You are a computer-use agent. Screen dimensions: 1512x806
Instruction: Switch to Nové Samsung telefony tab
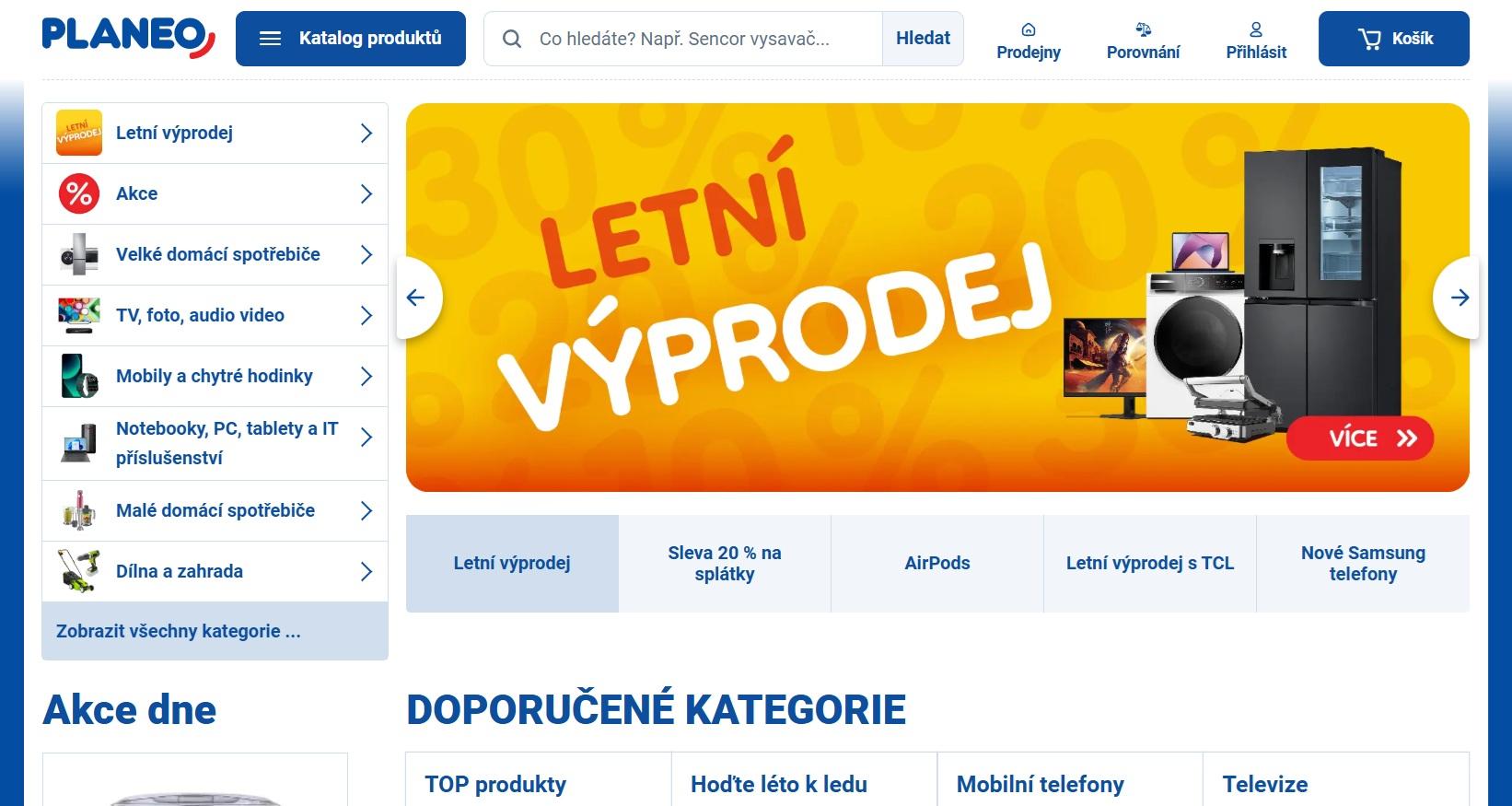coord(1363,563)
